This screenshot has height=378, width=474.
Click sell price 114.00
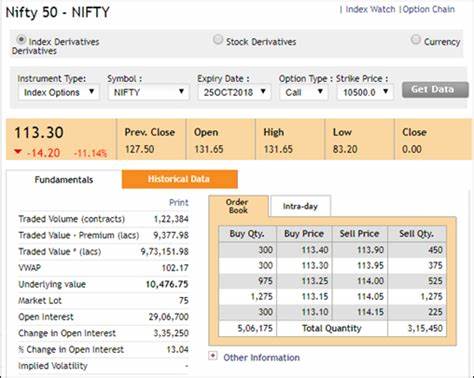point(370,281)
